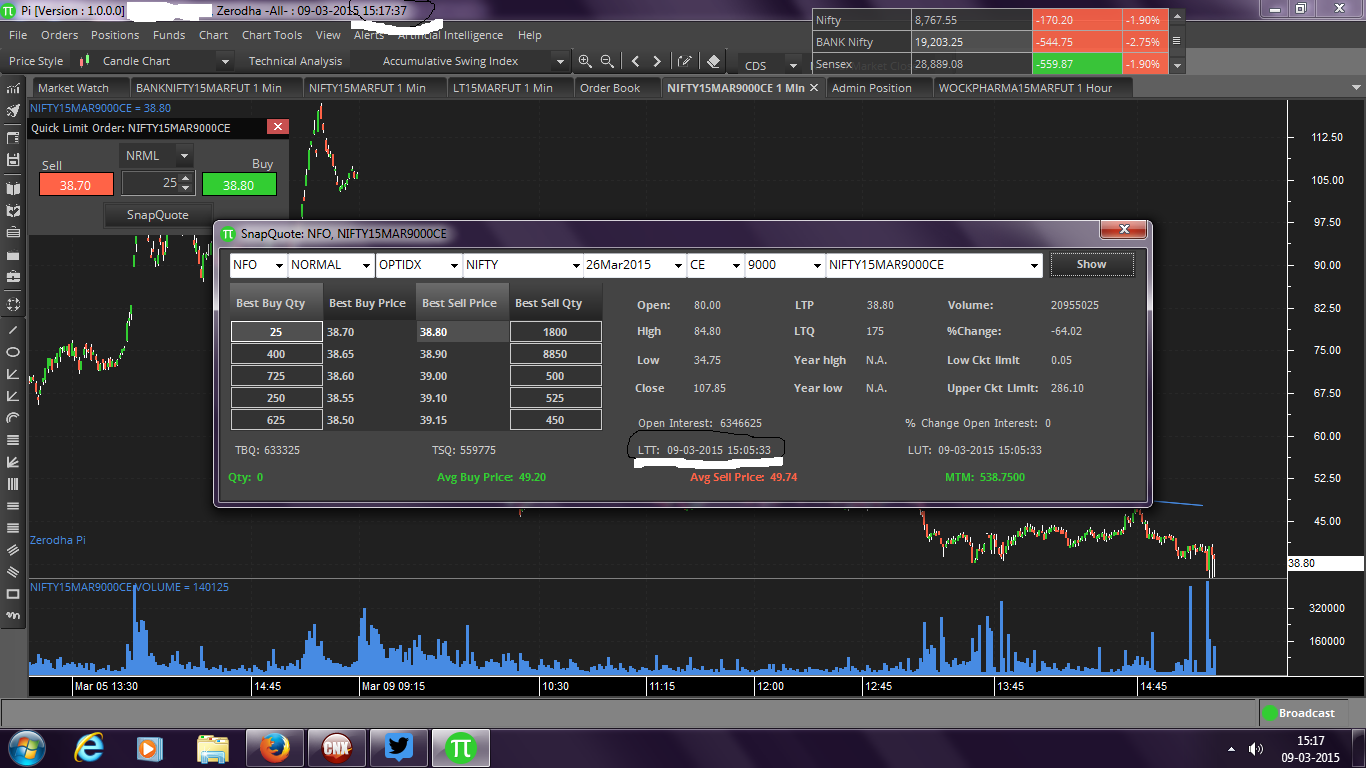
Task: Click the scroll chart left arrow
Action: (x=635, y=61)
